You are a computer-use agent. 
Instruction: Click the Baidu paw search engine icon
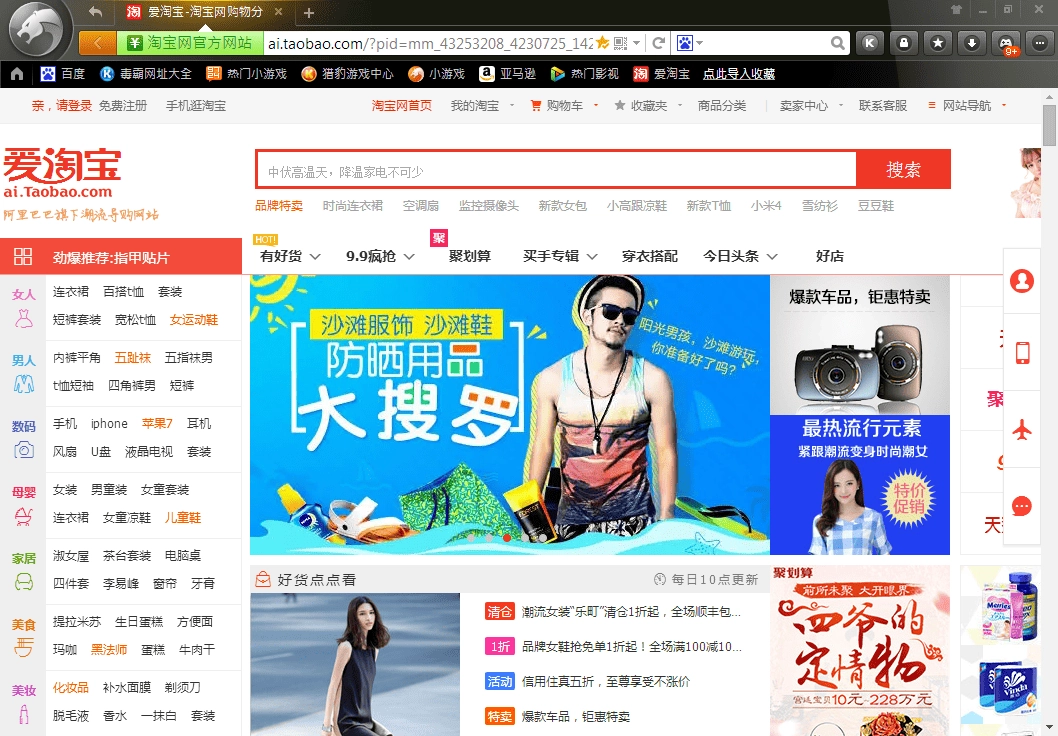pyautogui.click(x=685, y=43)
